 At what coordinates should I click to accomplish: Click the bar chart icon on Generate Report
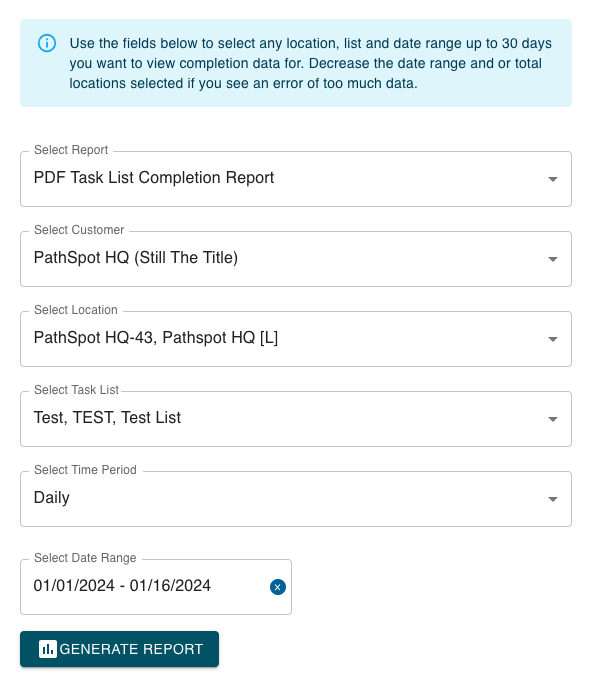click(47, 649)
